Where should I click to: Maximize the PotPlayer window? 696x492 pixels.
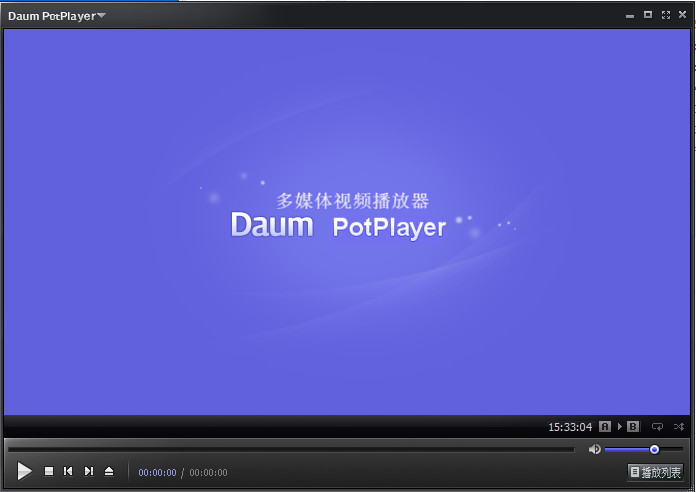pos(648,15)
